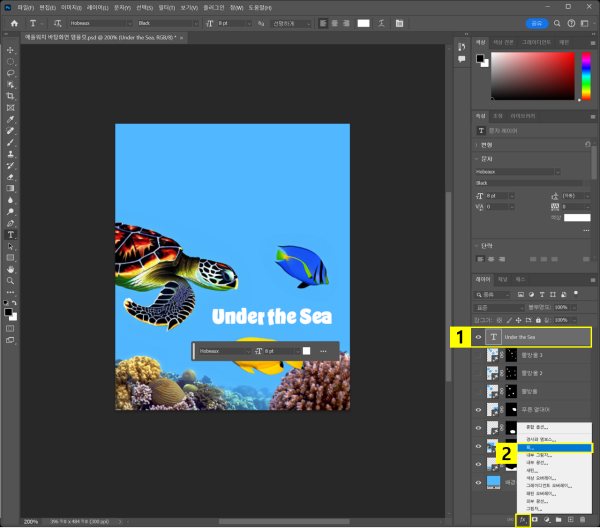Select the Hand tool
Viewport: 600px width, 528px height.
(x=10, y=269)
